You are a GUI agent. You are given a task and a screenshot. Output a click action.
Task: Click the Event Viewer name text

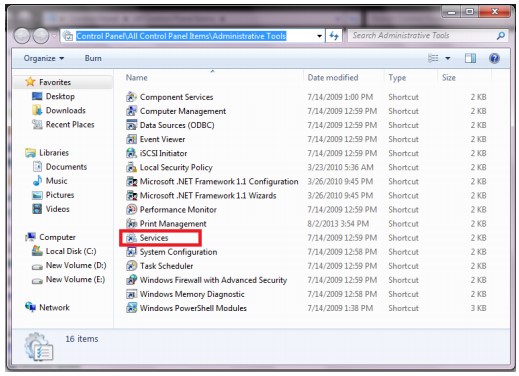coord(162,139)
